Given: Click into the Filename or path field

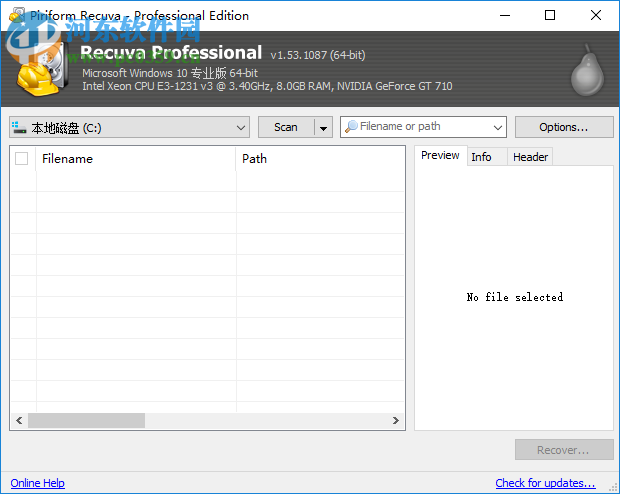Looking at the screenshot, I should point(423,127).
